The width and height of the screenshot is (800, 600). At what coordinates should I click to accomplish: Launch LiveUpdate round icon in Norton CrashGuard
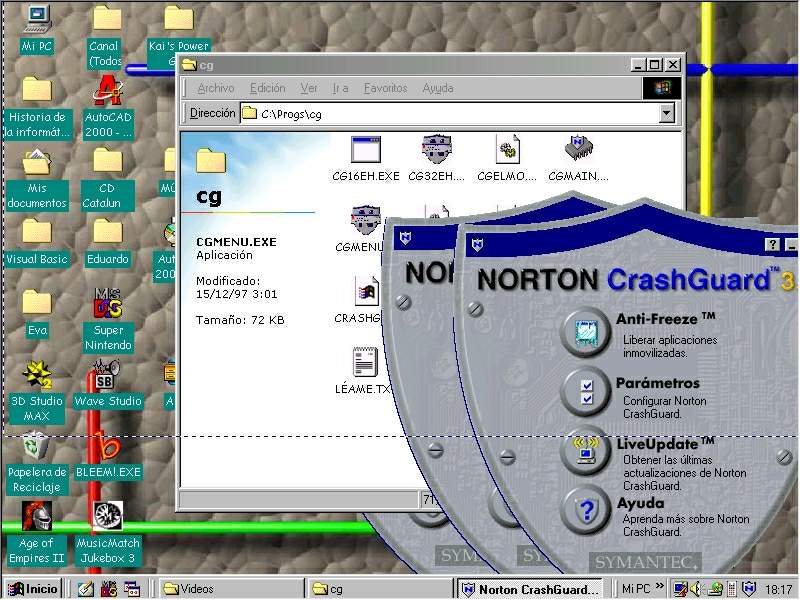click(x=586, y=451)
